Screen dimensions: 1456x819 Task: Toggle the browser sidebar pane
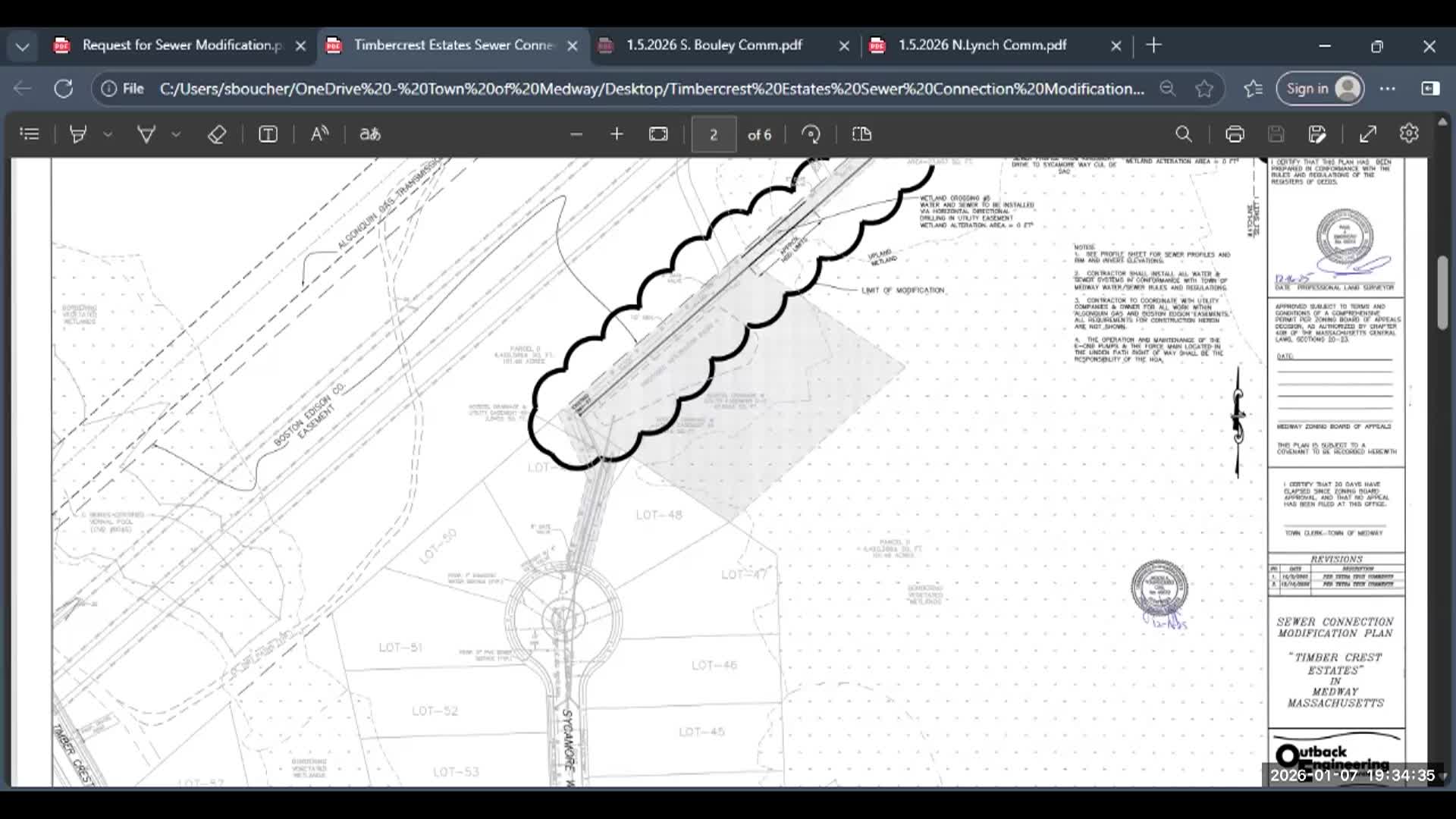click(x=1430, y=89)
